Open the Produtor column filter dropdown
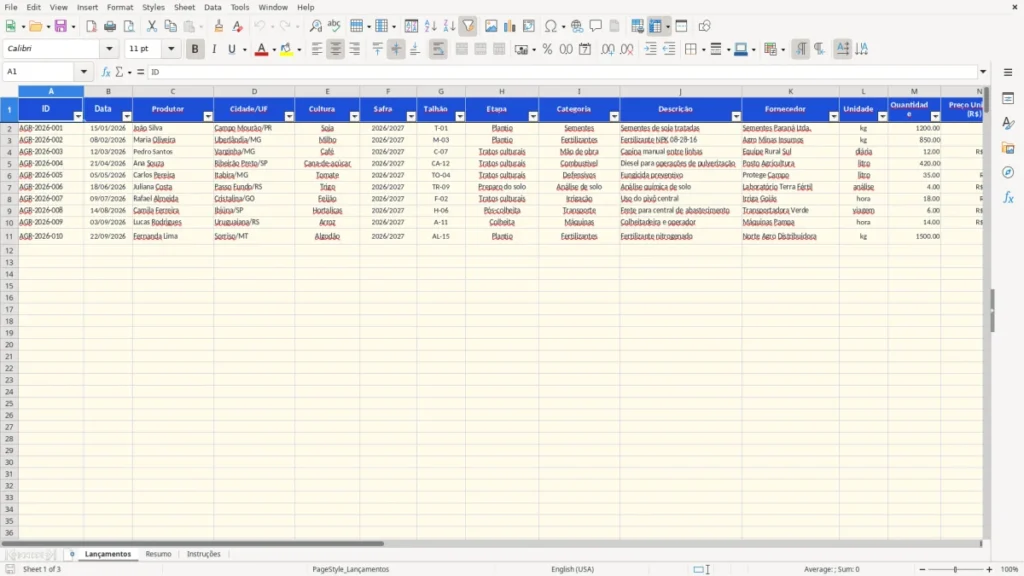This screenshot has width=1024, height=576. click(x=208, y=116)
